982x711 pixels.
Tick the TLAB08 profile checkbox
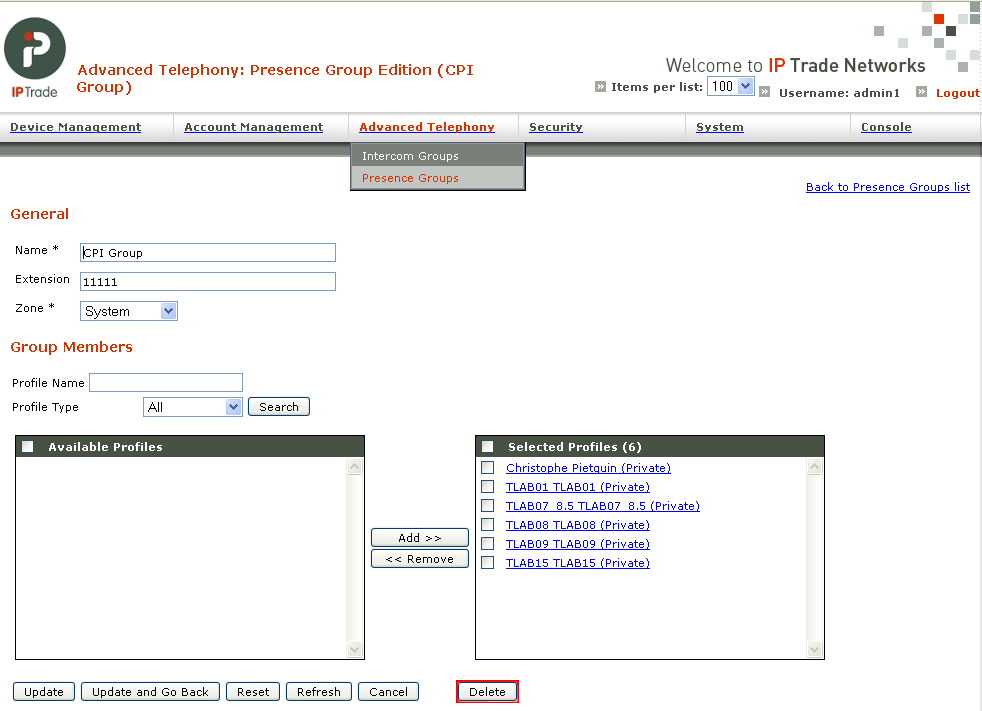pos(487,525)
